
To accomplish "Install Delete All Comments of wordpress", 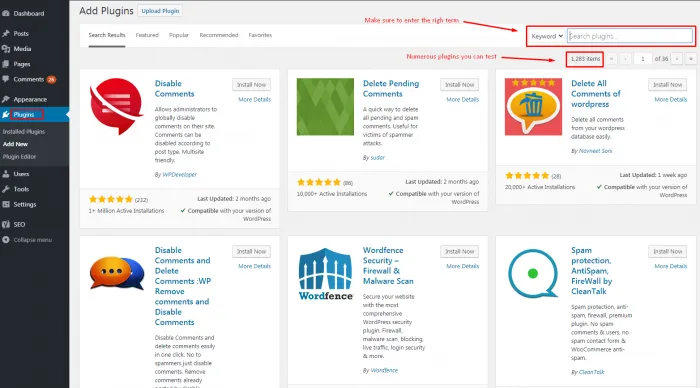I will click(x=668, y=84).
